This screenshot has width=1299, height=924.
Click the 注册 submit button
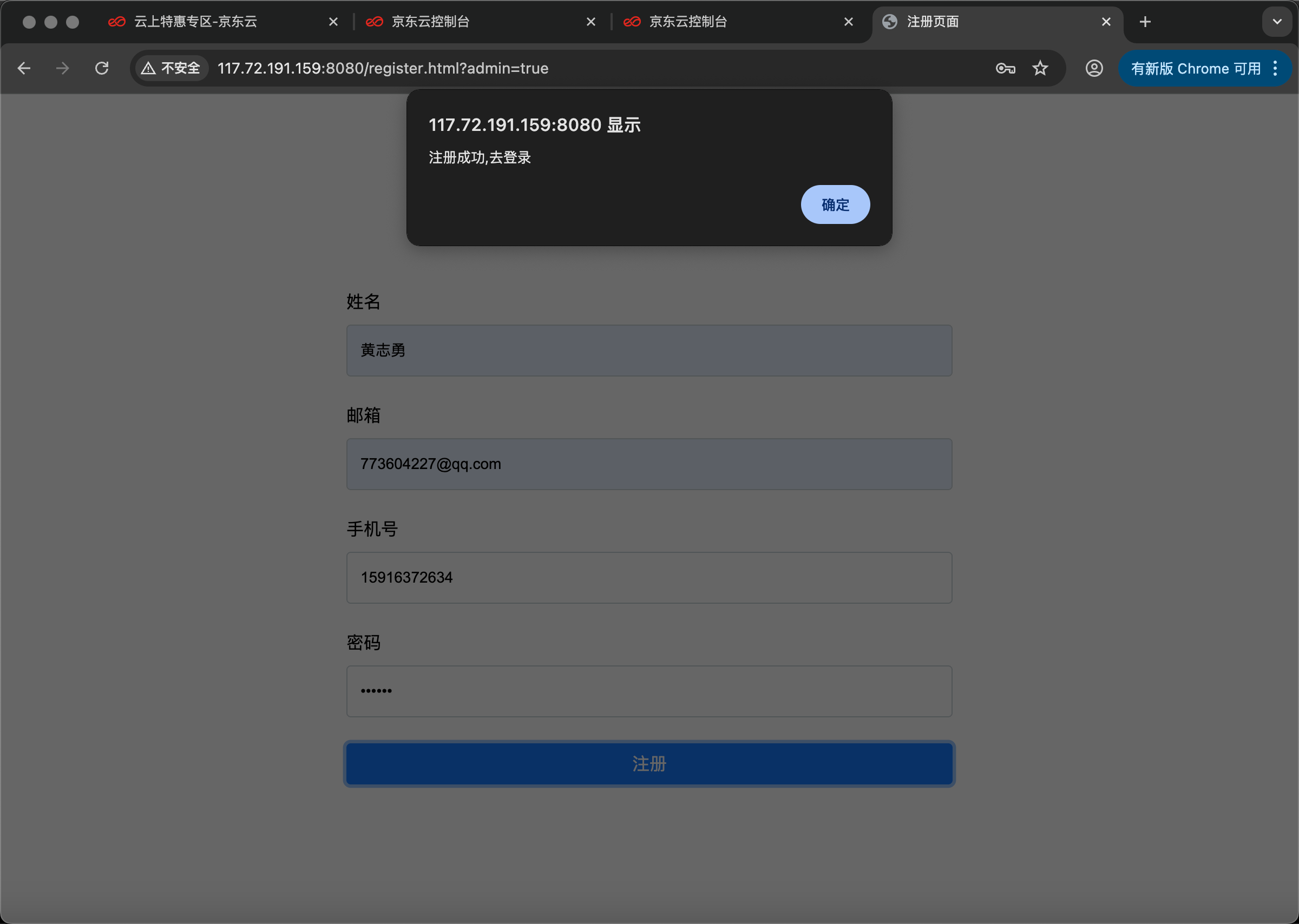(x=649, y=763)
